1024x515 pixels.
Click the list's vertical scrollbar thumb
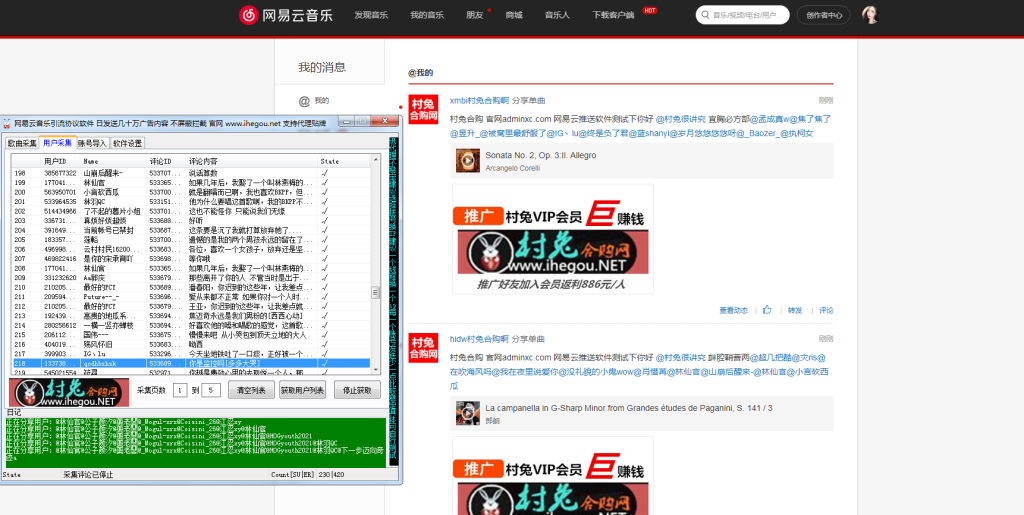(x=376, y=292)
